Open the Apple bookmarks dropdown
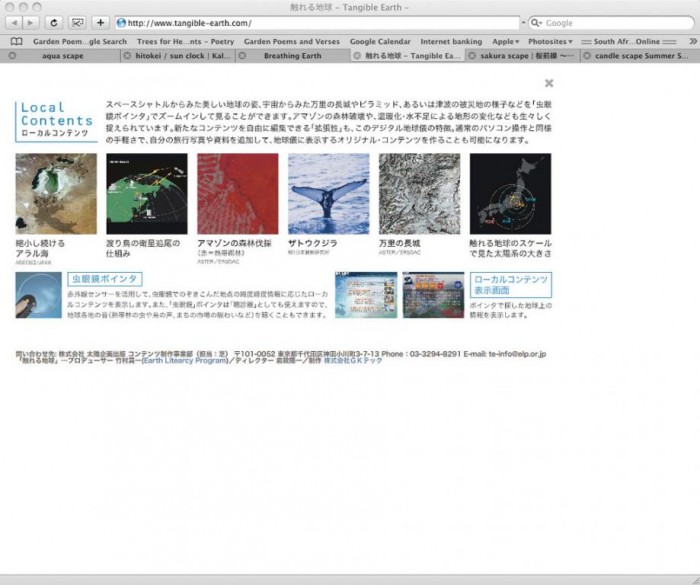This screenshot has width=700, height=585. (505, 42)
